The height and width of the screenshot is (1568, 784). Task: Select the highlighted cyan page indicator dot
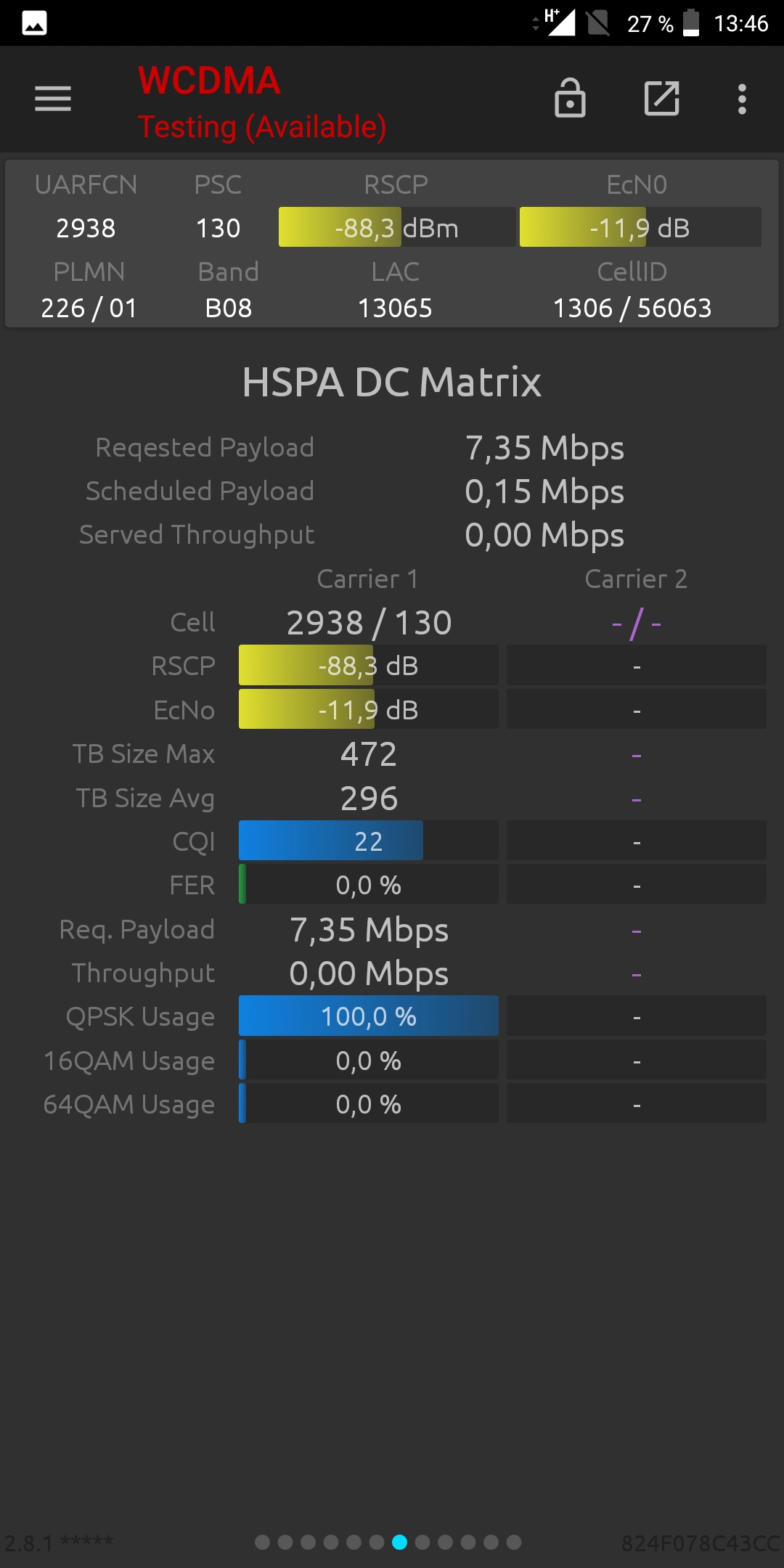pos(399,1542)
